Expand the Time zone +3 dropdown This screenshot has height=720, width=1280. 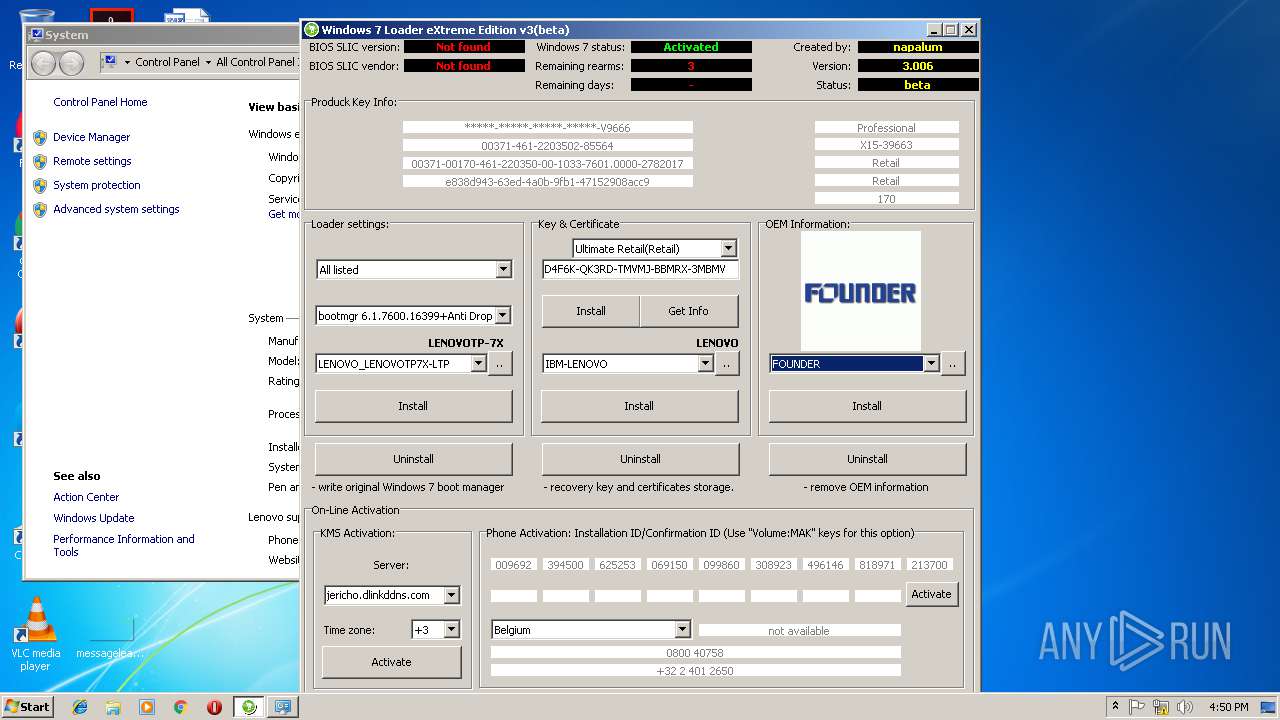click(451, 629)
